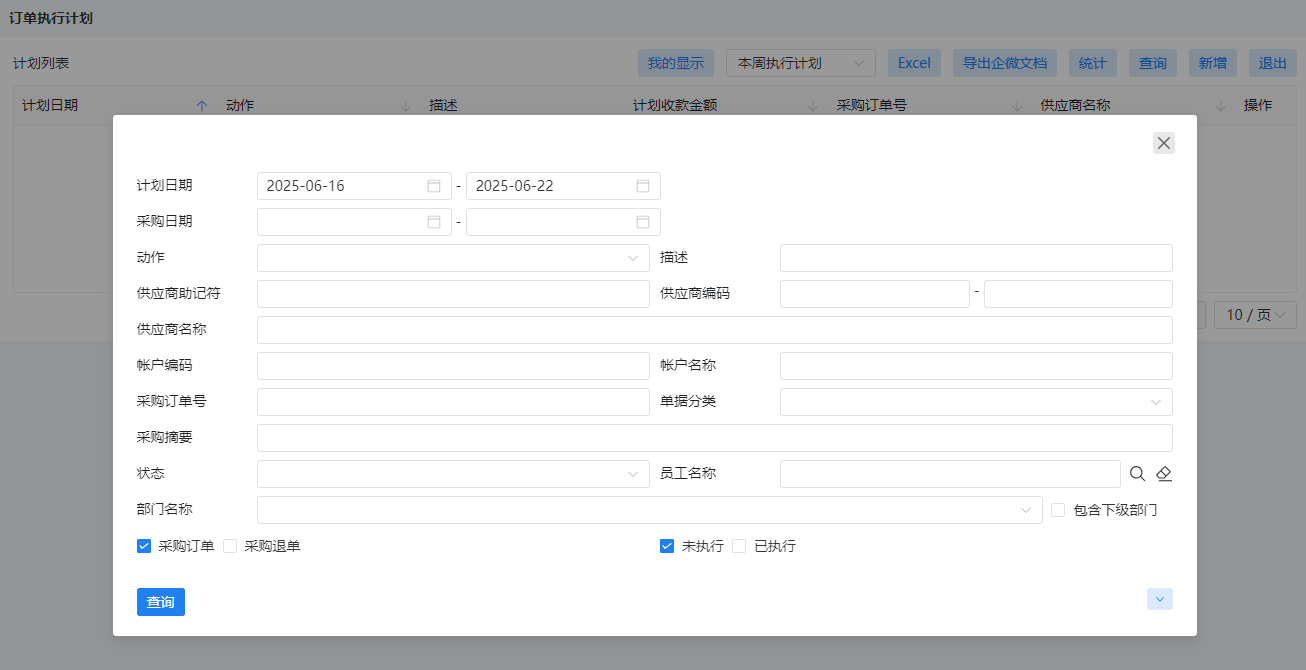
Task: Click the 新增 button
Action: click(x=1213, y=63)
